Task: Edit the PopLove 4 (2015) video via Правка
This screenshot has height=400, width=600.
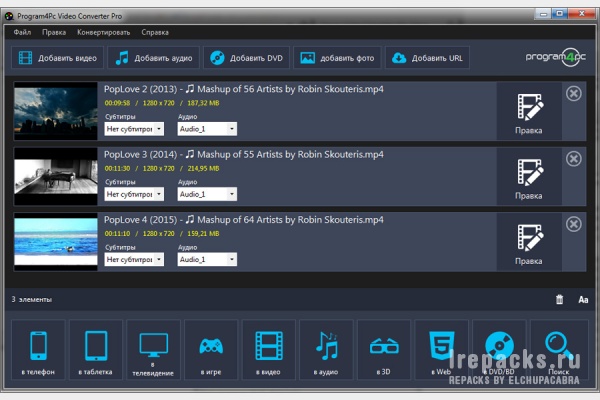Action: (x=529, y=242)
